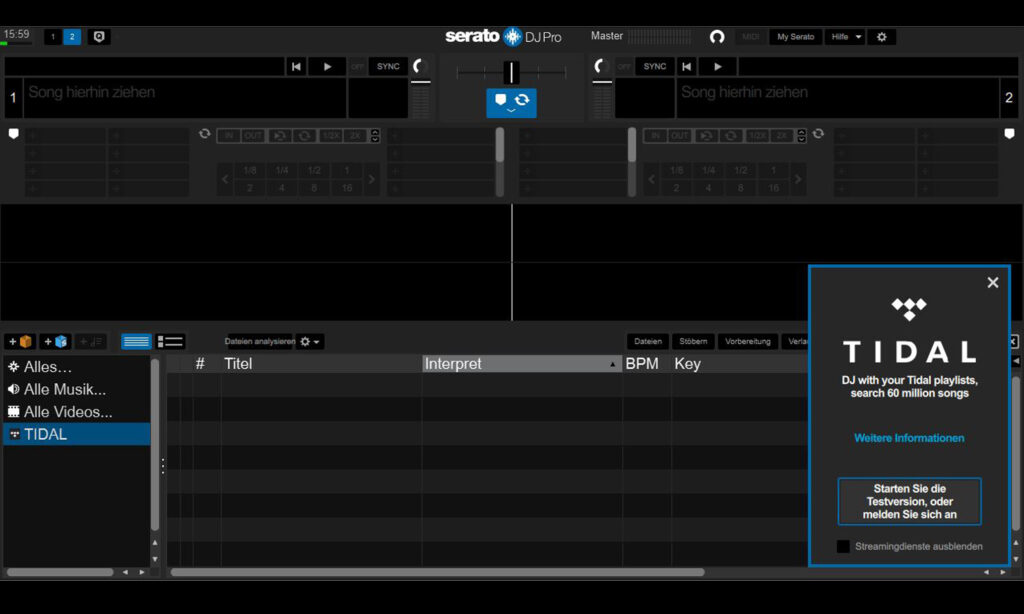Screen dimensions: 1024x614
Task: Play deck 2
Action: tap(718, 66)
